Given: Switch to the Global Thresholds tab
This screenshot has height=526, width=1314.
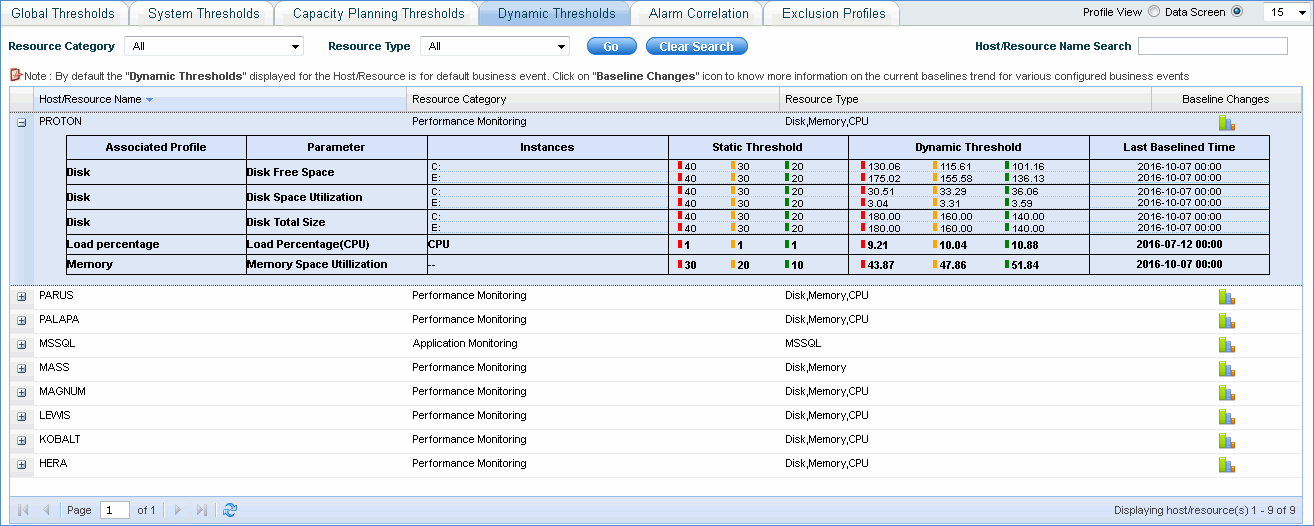Looking at the screenshot, I should tap(63, 14).
